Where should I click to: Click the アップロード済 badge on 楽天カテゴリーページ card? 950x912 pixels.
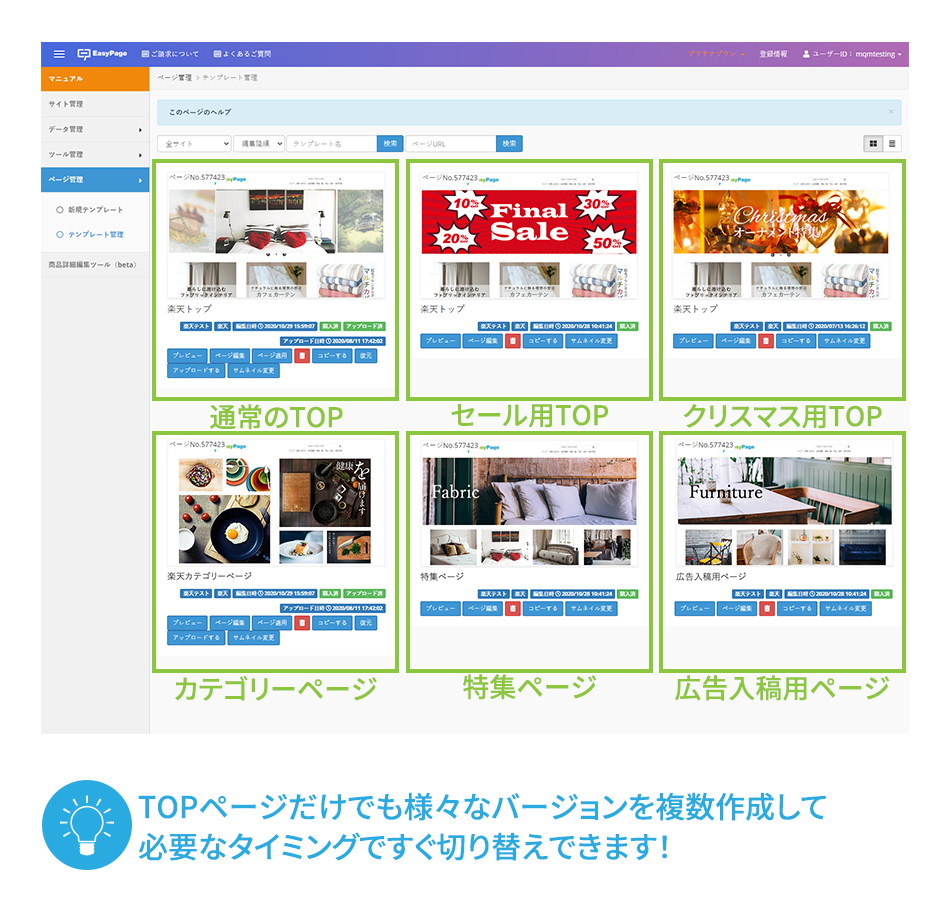click(364, 593)
